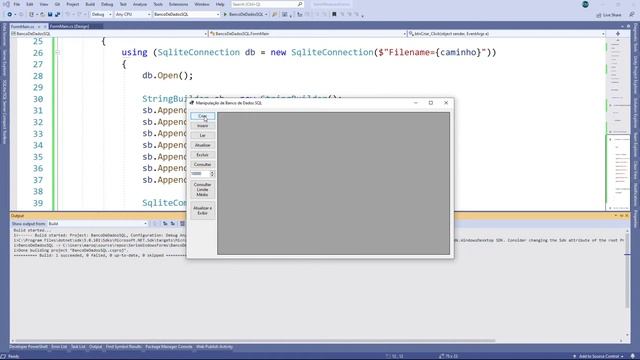Click the Visual Studio search box
The width and height of the screenshot is (640, 360).
pos(267,4)
